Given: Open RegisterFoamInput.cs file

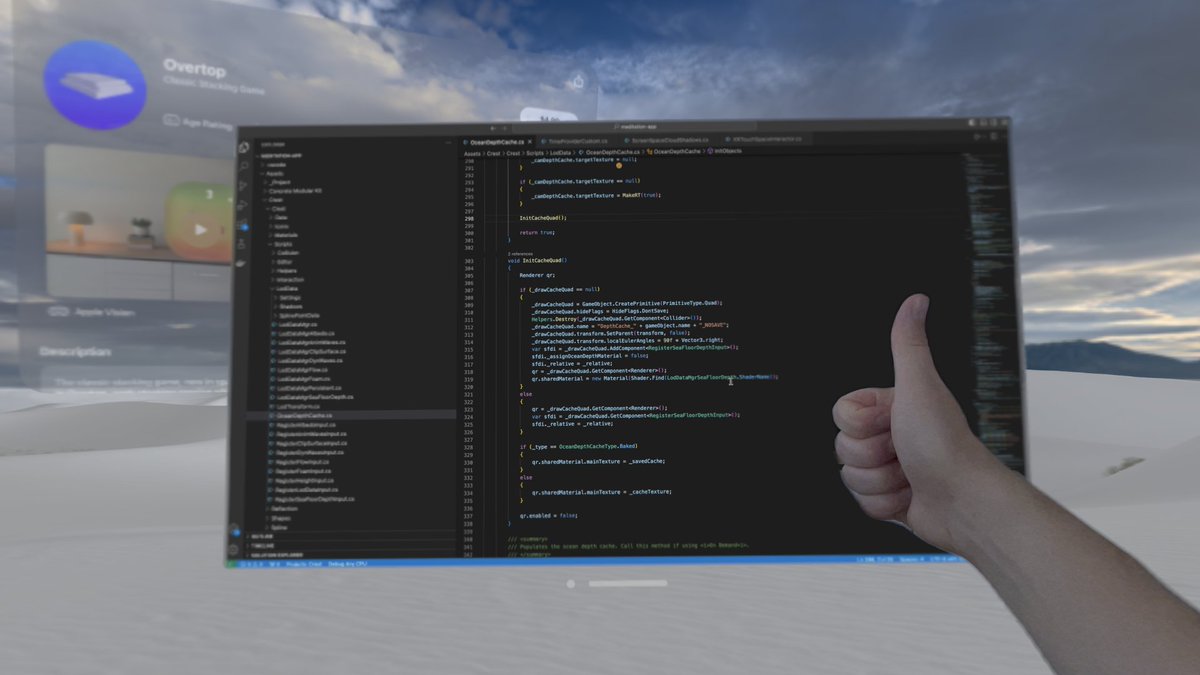Looking at the screenshot, I should [x=302, y=471].
